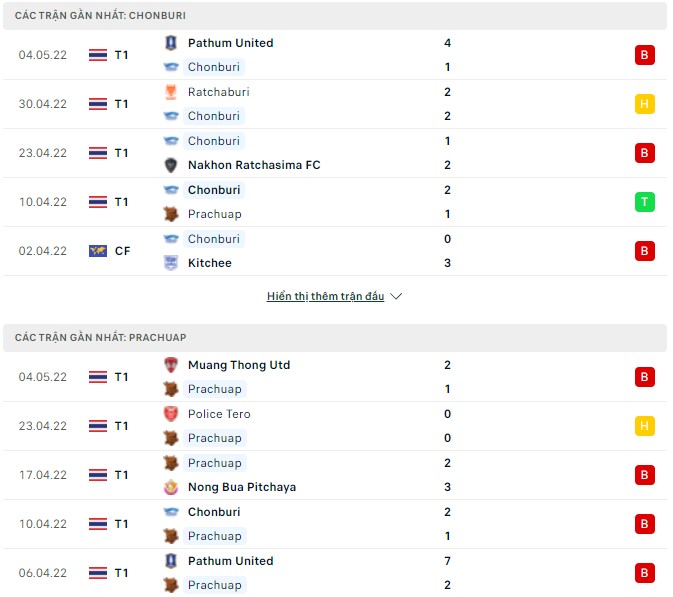The height and width of the screenshot is (597, 673).
Task: Click the Muang Thong Utd crest
Action: pos(170,365)
